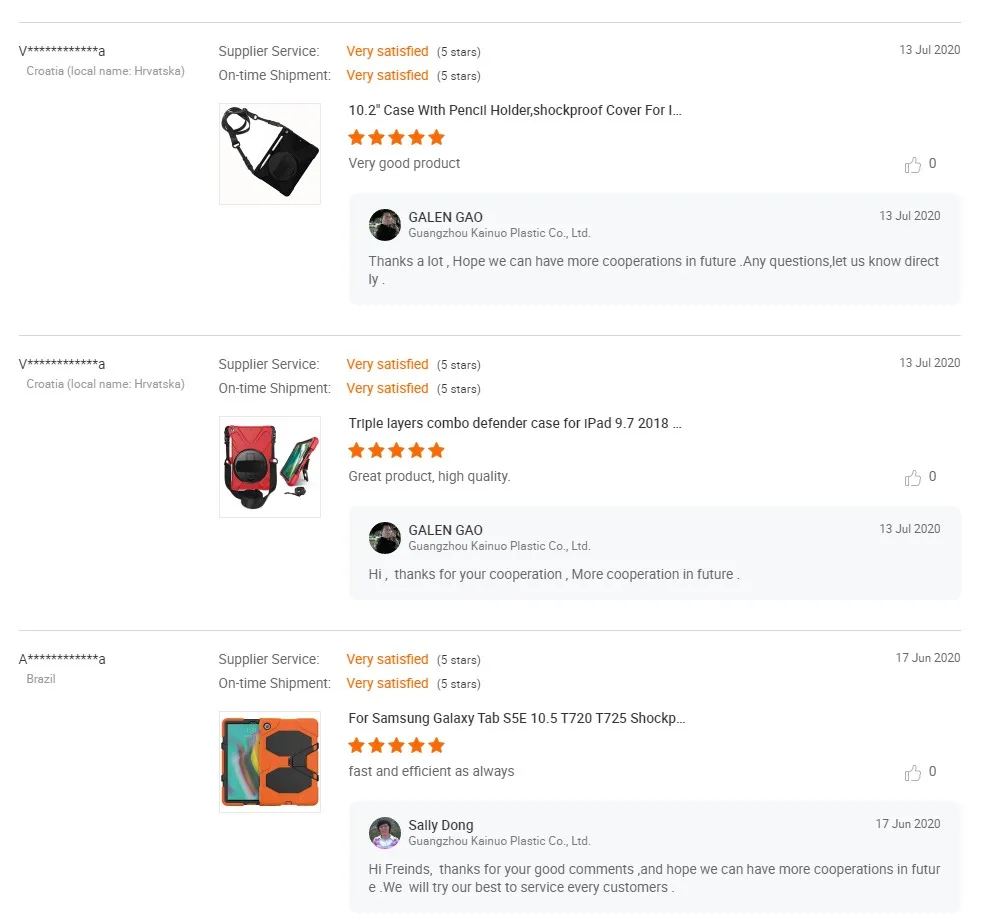This screenshot has width=994, height=919.
Task: Click the Sally Dong name in reply
Action: (441, 825)
